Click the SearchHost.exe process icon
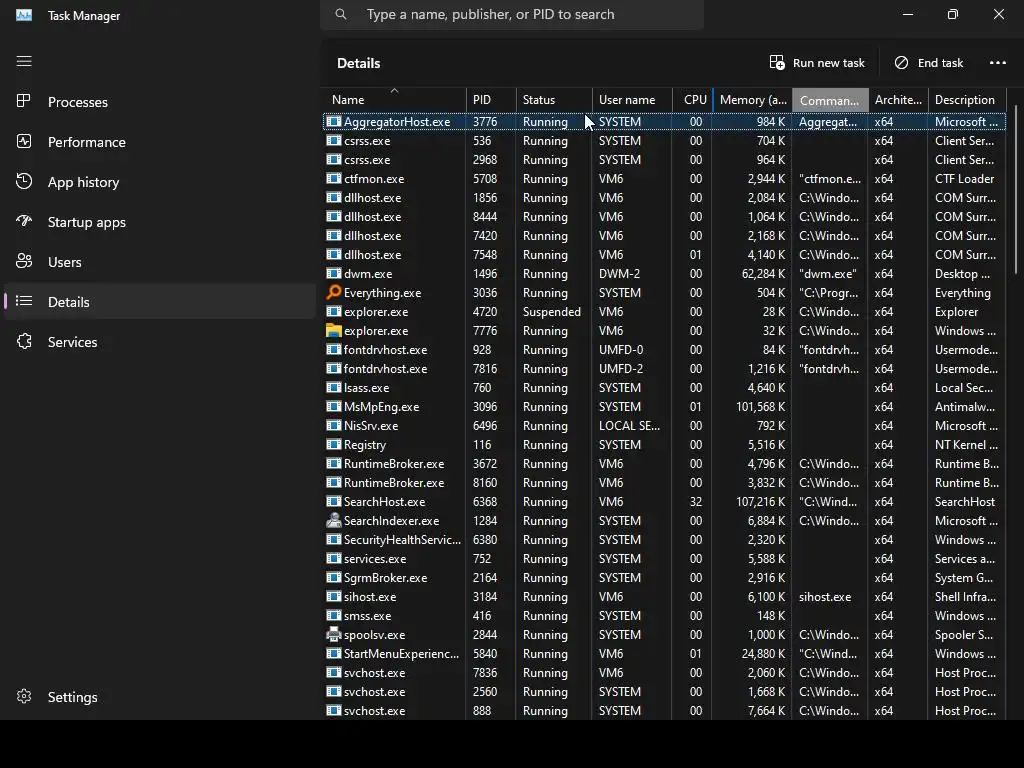 pyautogui.click(x=334, y=502)
